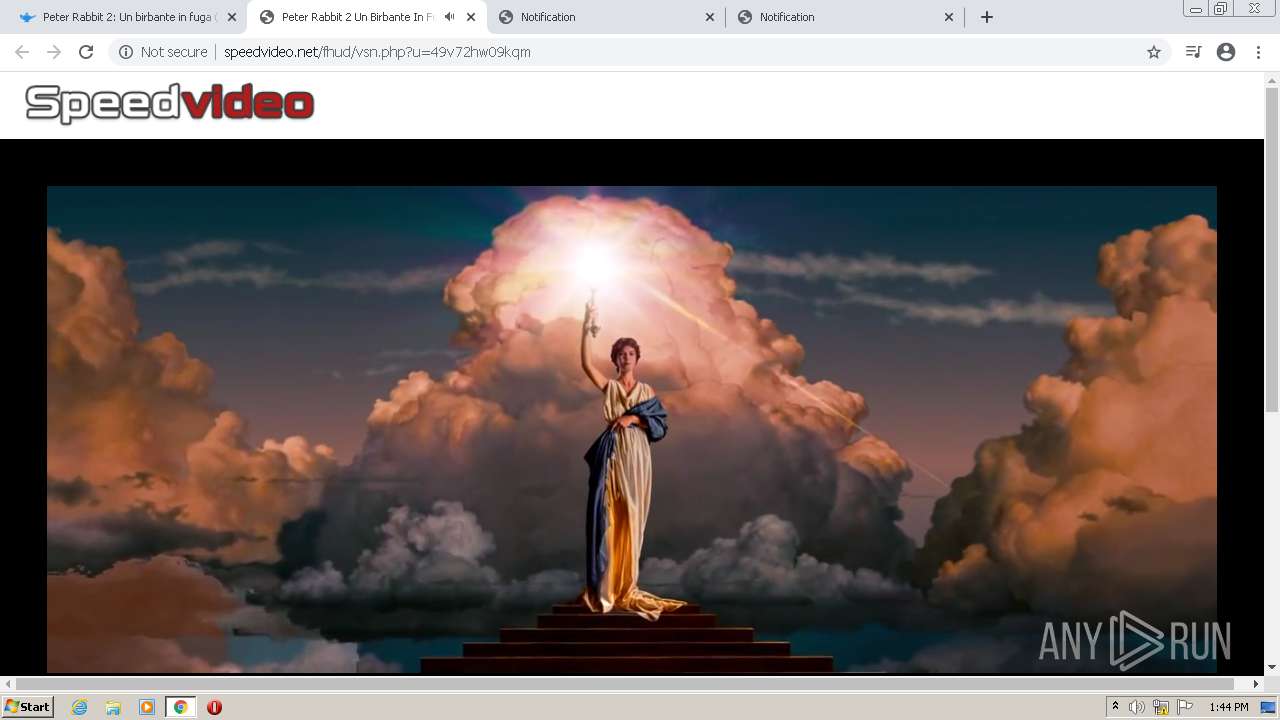Open the red Opera-style taskbar icon
The width and height of the screenshot is (1280, 720).
pos(214,707)
